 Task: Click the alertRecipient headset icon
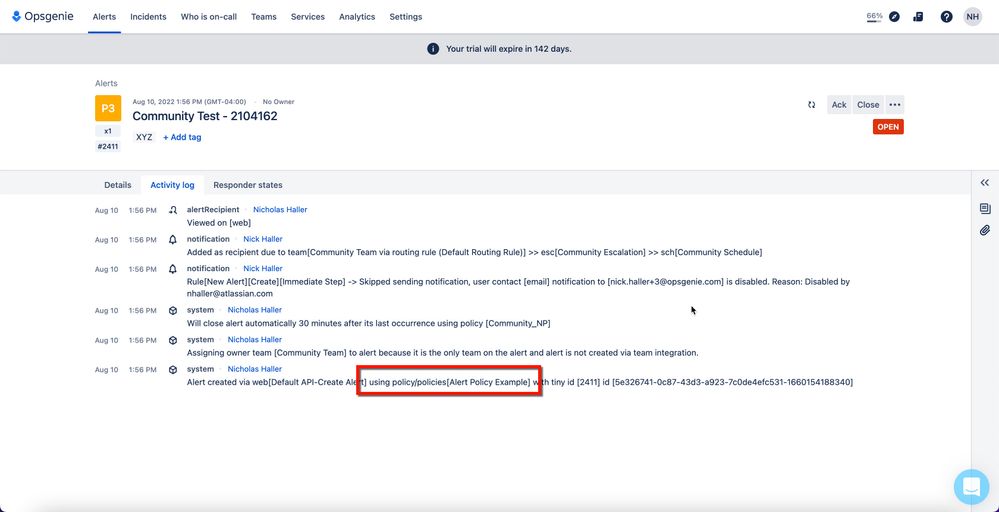tap(173, 210)
